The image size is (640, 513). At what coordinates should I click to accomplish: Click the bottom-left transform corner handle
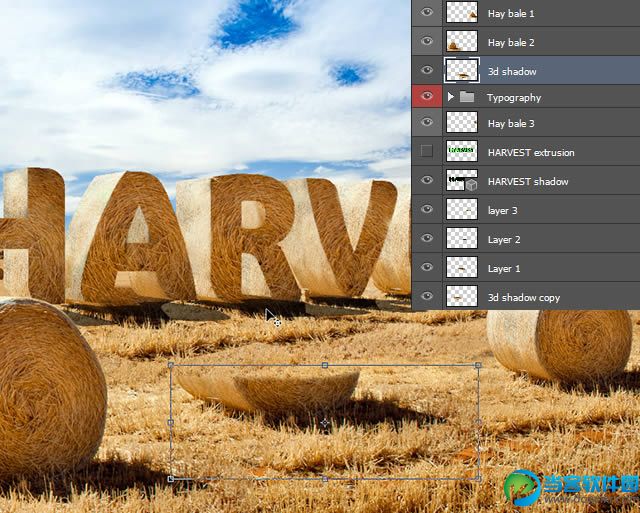[x=171, y=478]
